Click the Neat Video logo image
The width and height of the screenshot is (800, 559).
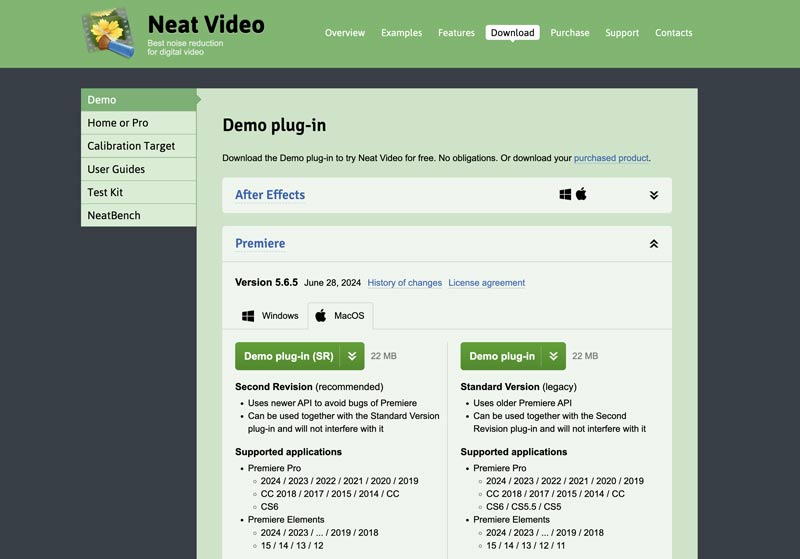coord(109,32)
